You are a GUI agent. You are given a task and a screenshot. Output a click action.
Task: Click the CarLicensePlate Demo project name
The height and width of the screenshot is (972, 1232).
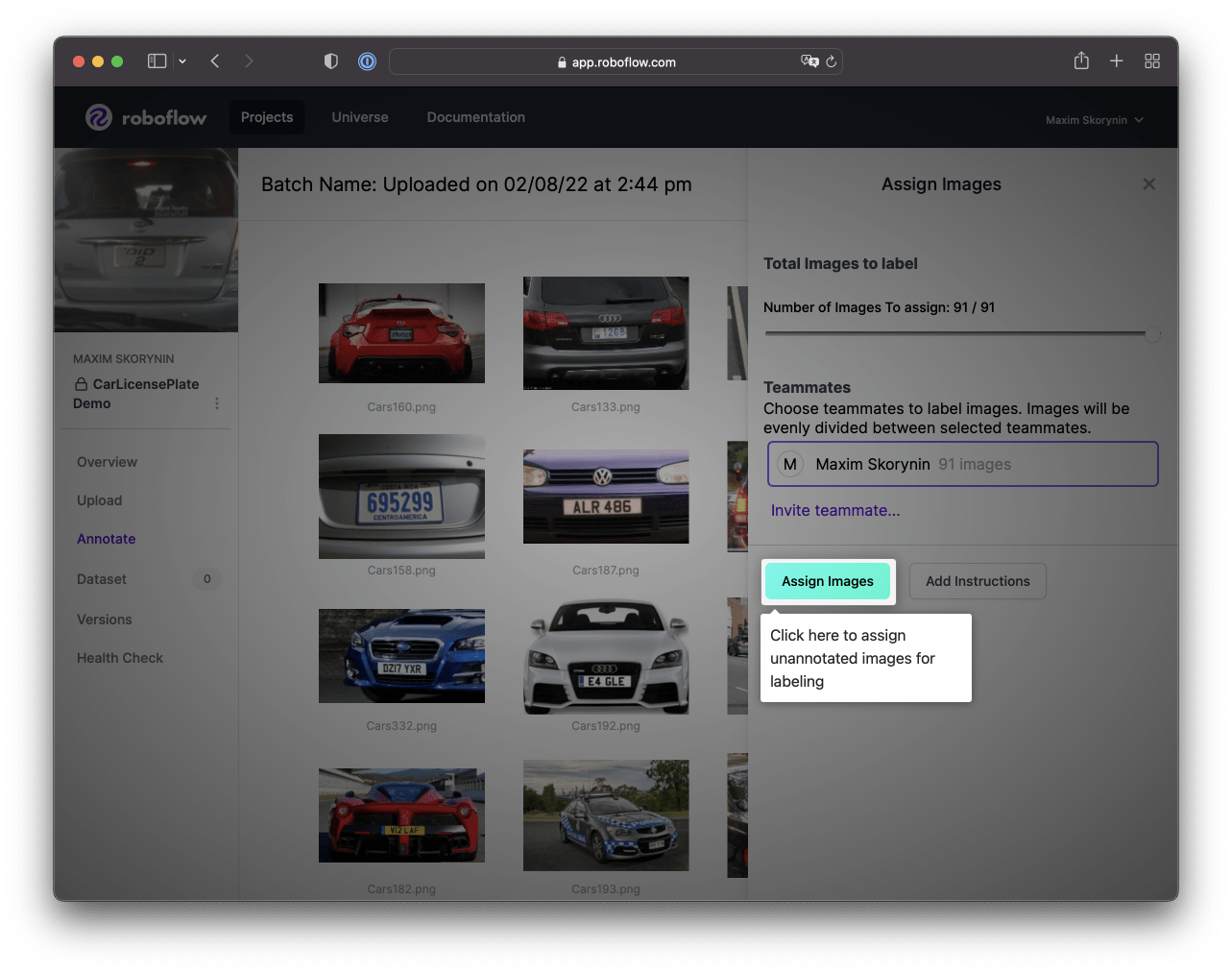[136, 394]
